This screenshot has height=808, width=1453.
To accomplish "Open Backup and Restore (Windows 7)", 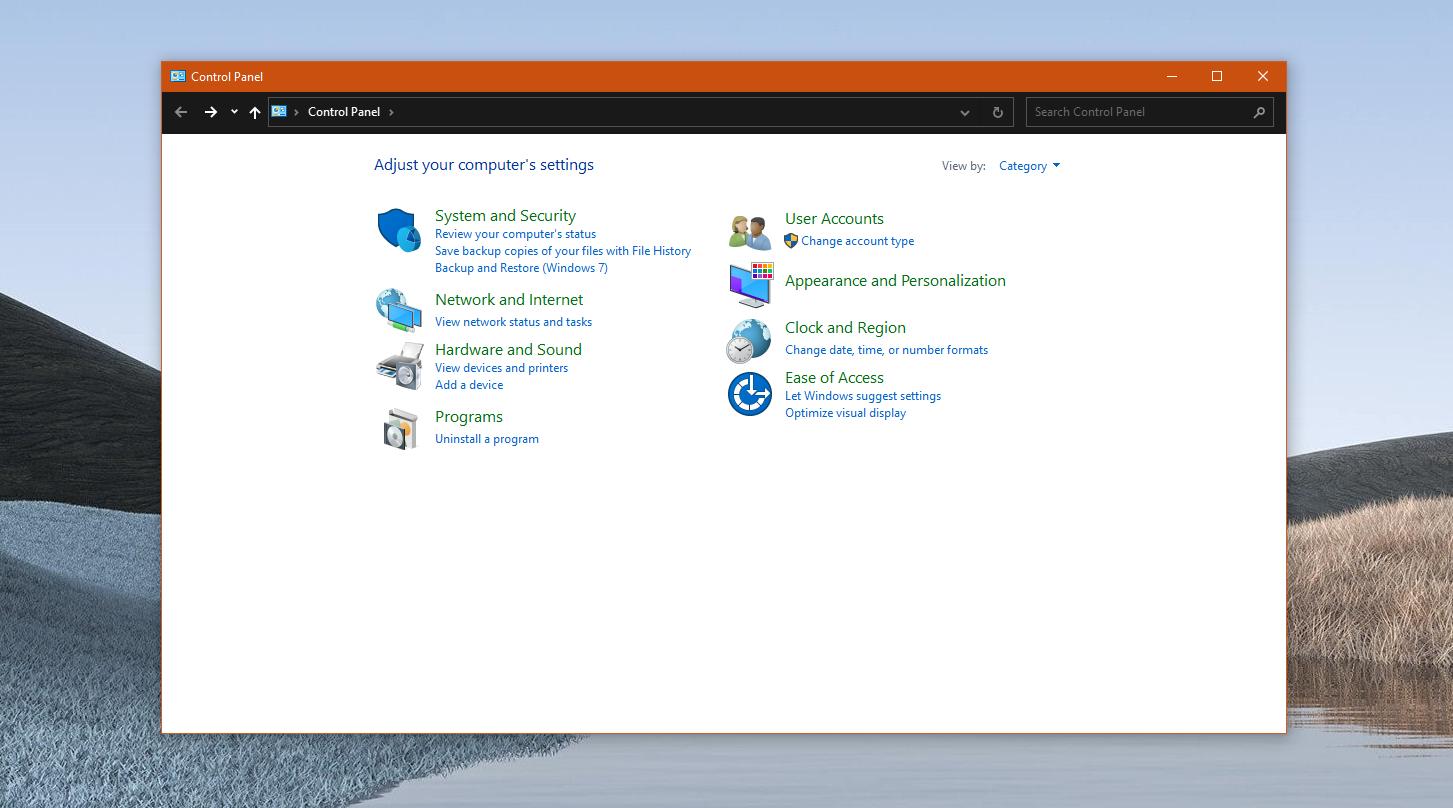I will pos(521,268).
